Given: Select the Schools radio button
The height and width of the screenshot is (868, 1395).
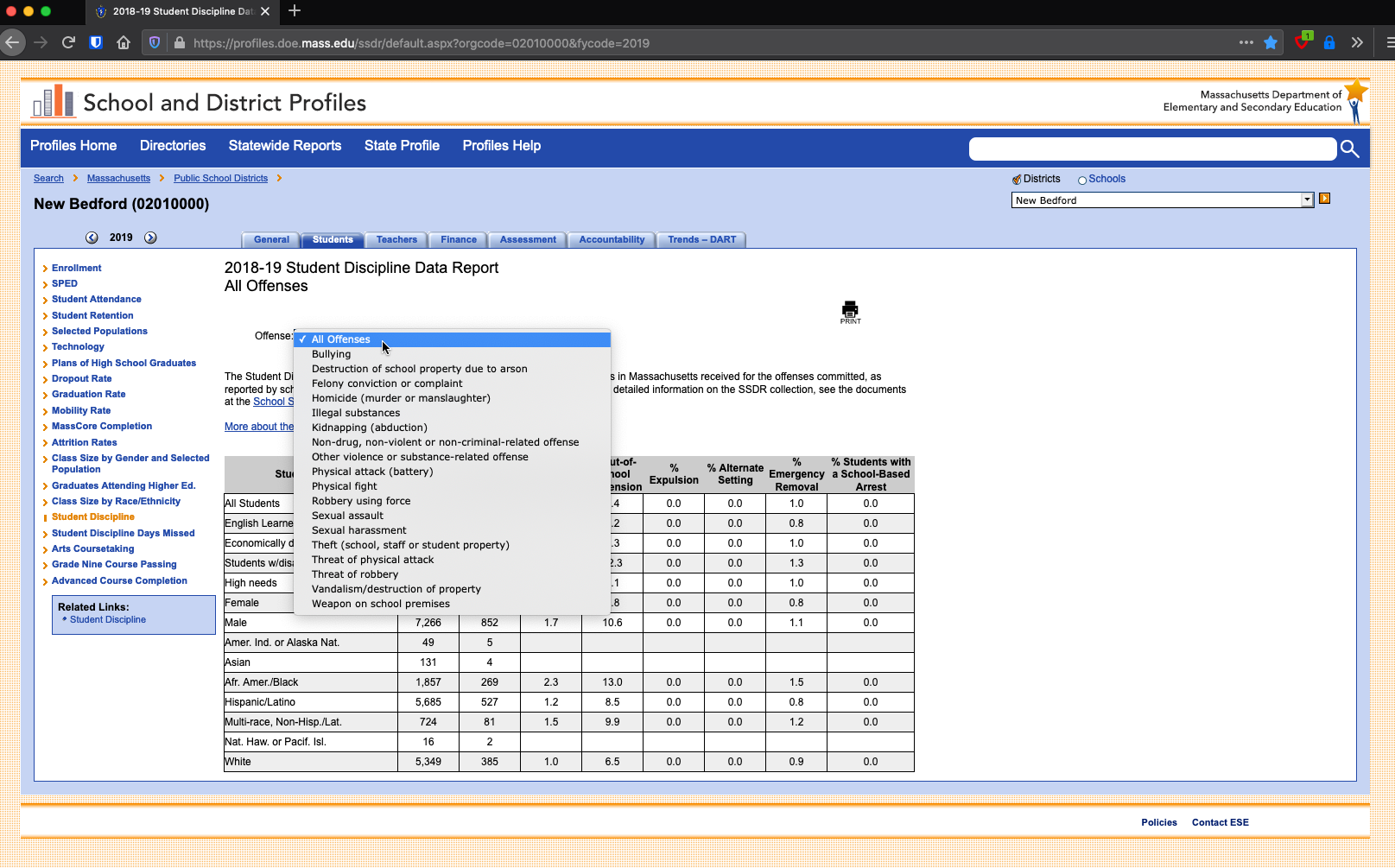Looking at the screenshot, I should [1082, 180].
